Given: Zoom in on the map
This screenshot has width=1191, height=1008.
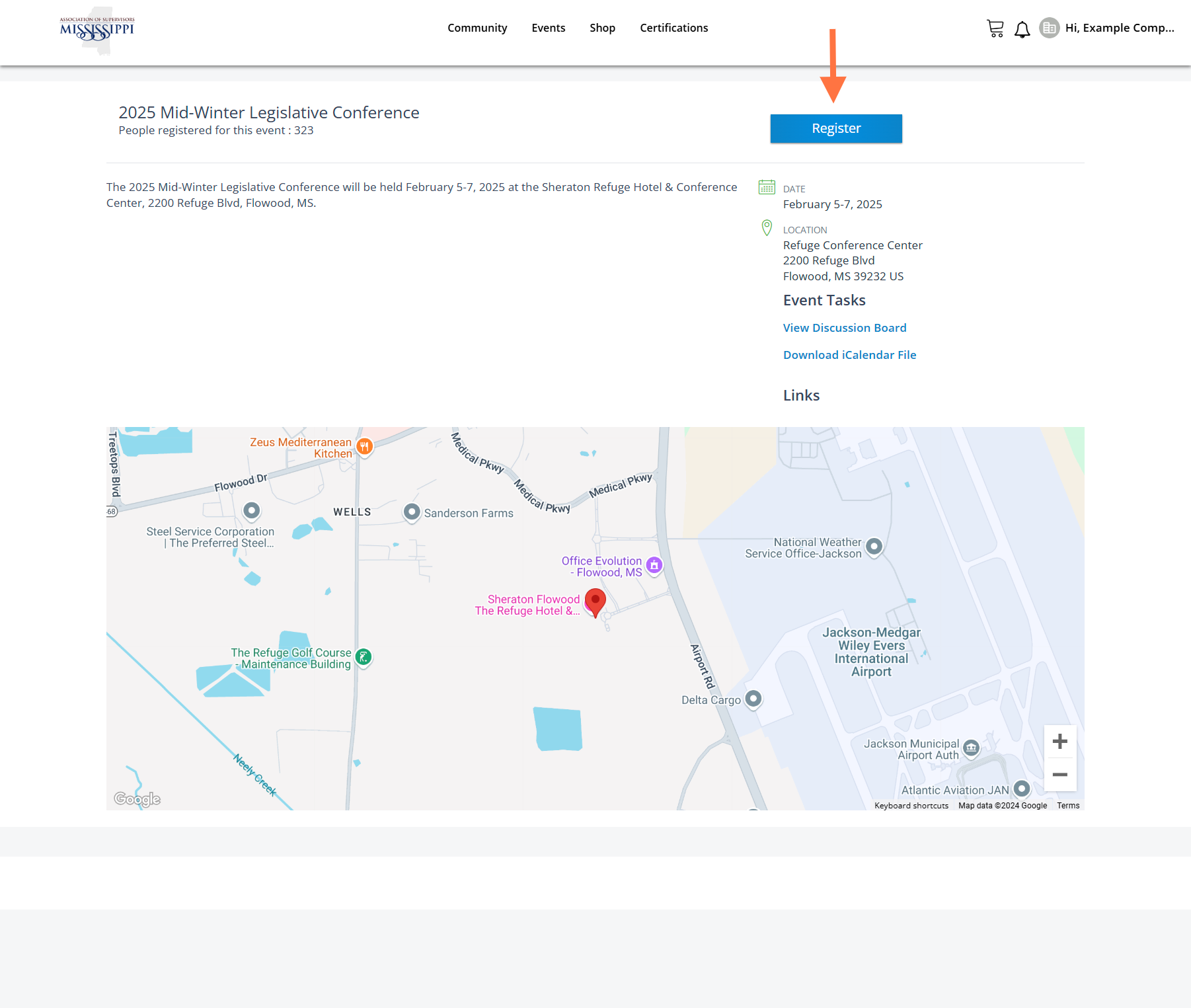Looking at the screenshot, I should [1060, 742].
